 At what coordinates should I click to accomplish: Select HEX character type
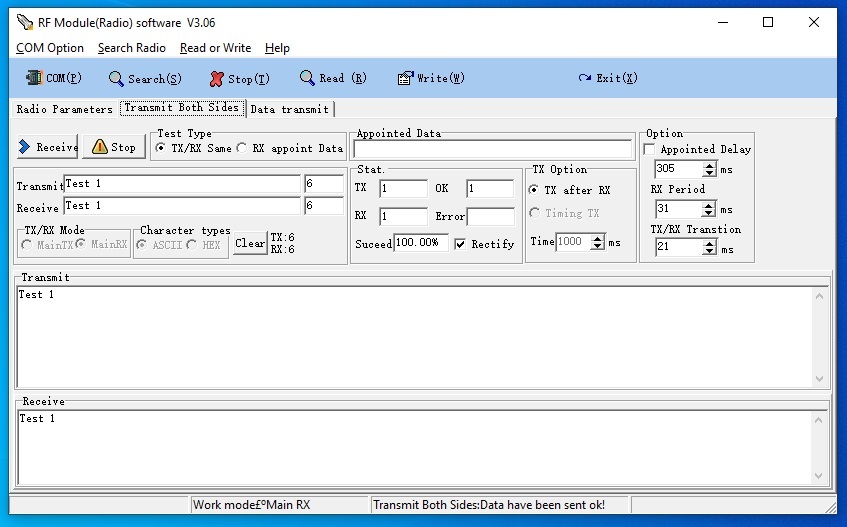(191, 245)
